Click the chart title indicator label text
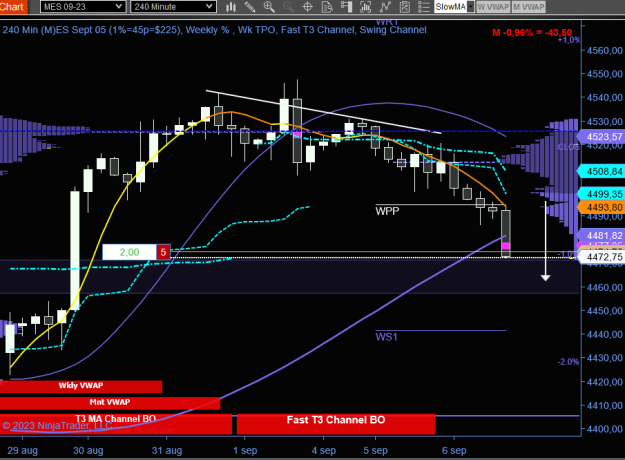Viewport: 625px width, 460px height. (214, 30)
